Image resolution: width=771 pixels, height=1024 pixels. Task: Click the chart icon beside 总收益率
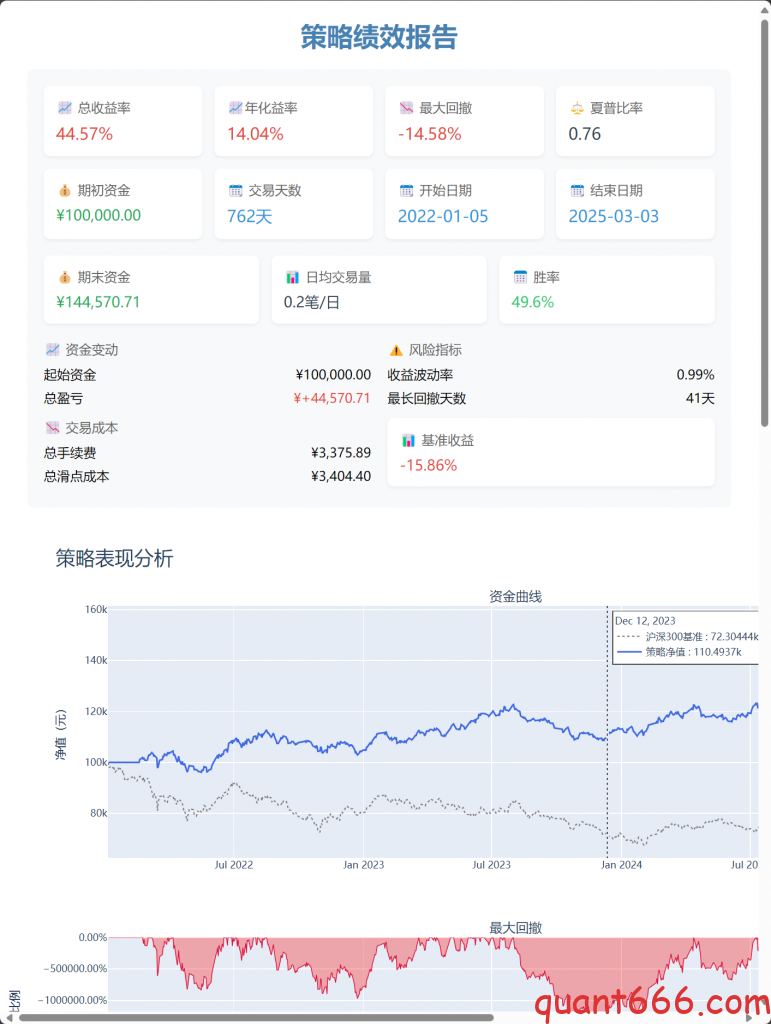point(64,108)
